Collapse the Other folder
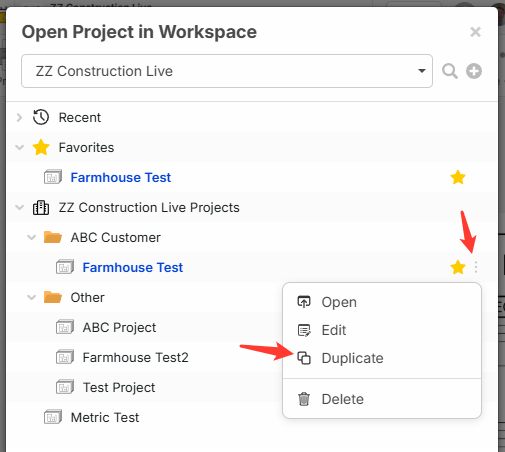Image resolution: width=505 pixels, height=452 pixels. [32, 297]
